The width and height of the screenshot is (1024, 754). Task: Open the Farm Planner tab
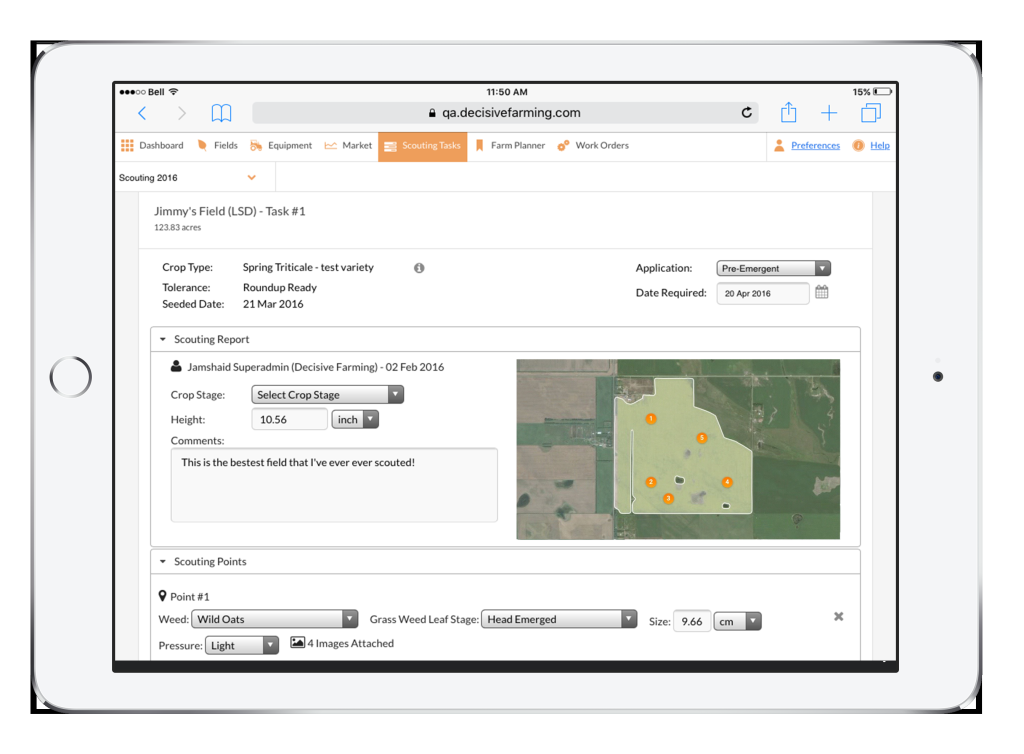point(510,146)
